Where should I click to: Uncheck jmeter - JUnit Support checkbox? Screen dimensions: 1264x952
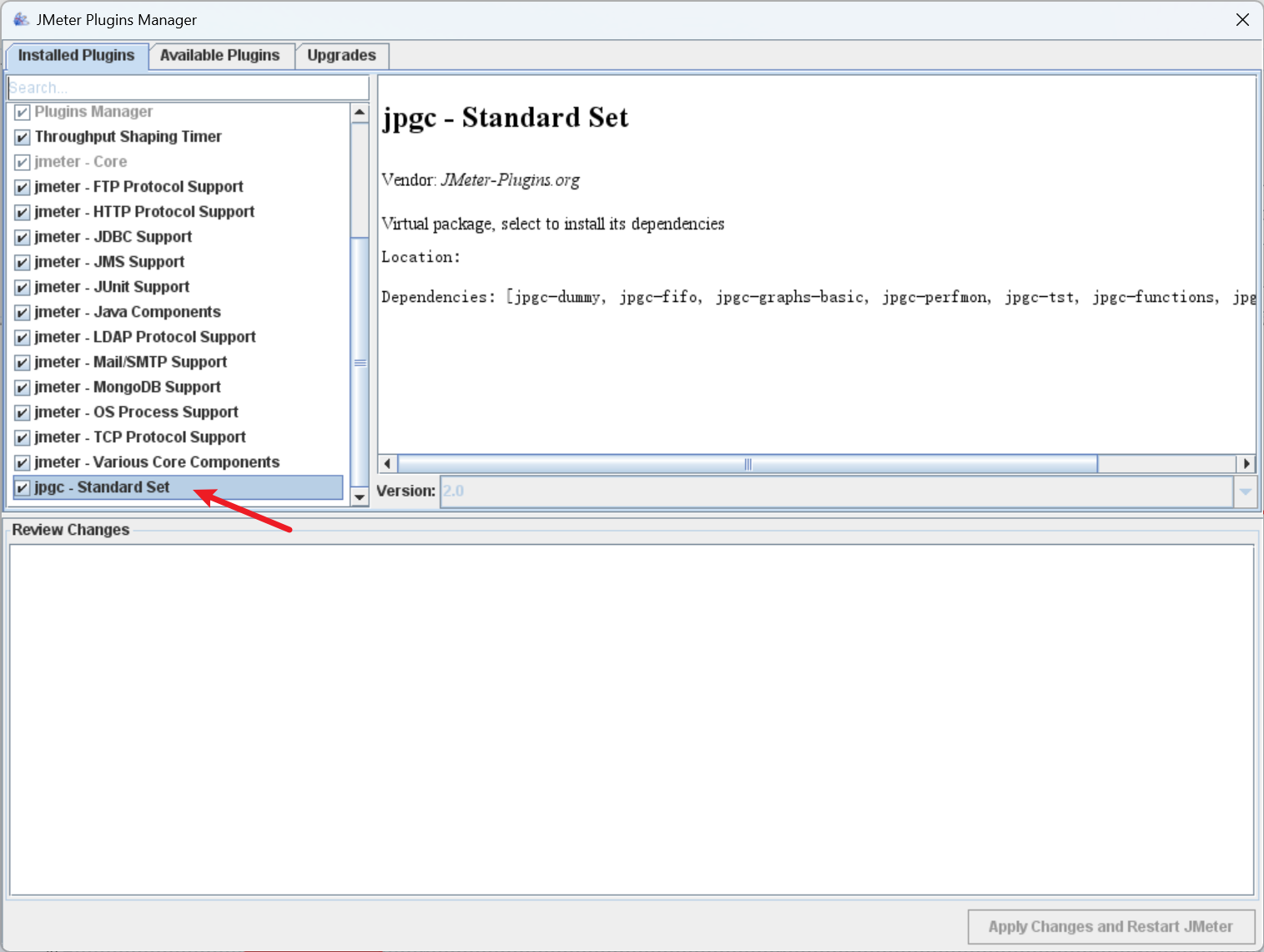[23, 287]
